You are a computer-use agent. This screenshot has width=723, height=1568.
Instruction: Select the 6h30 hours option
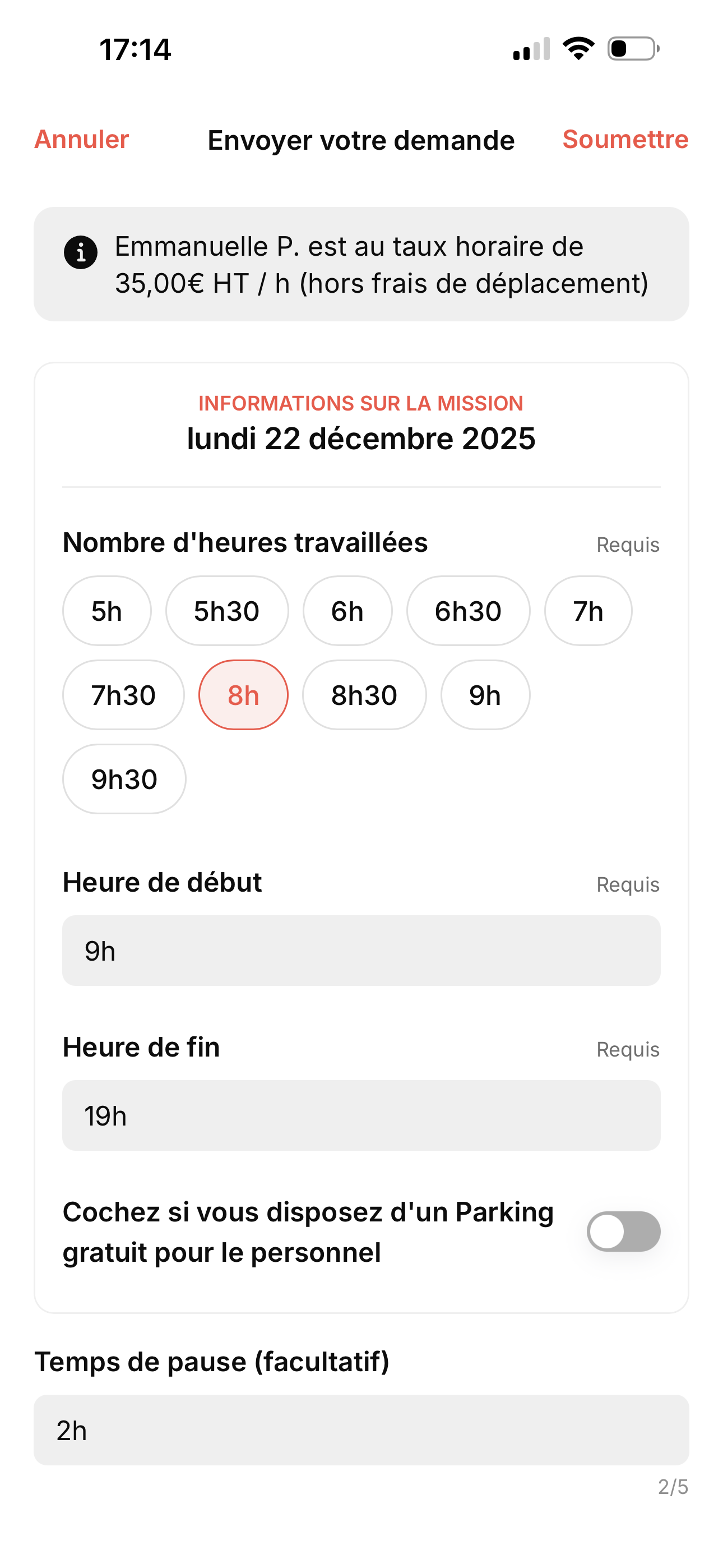(467, 611)
